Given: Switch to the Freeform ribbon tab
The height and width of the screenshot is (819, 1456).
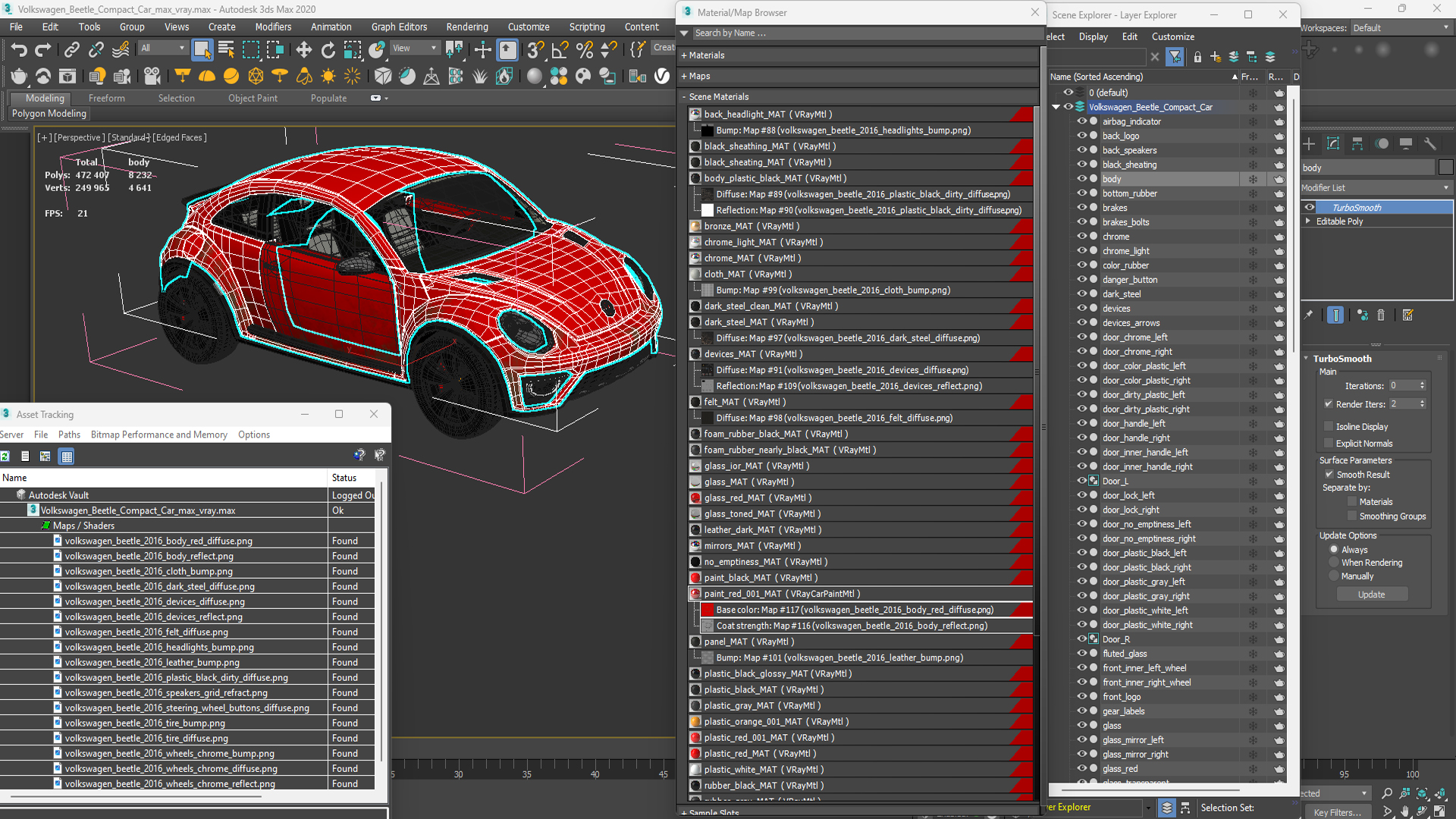Looking at the screenshot, I should (106, 99).
